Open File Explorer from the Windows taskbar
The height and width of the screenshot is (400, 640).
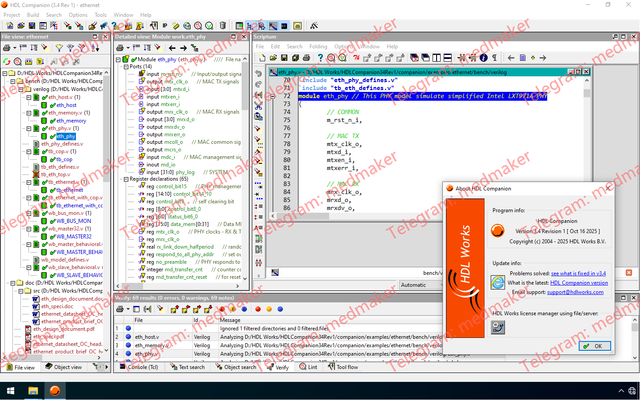click(33, 391)
